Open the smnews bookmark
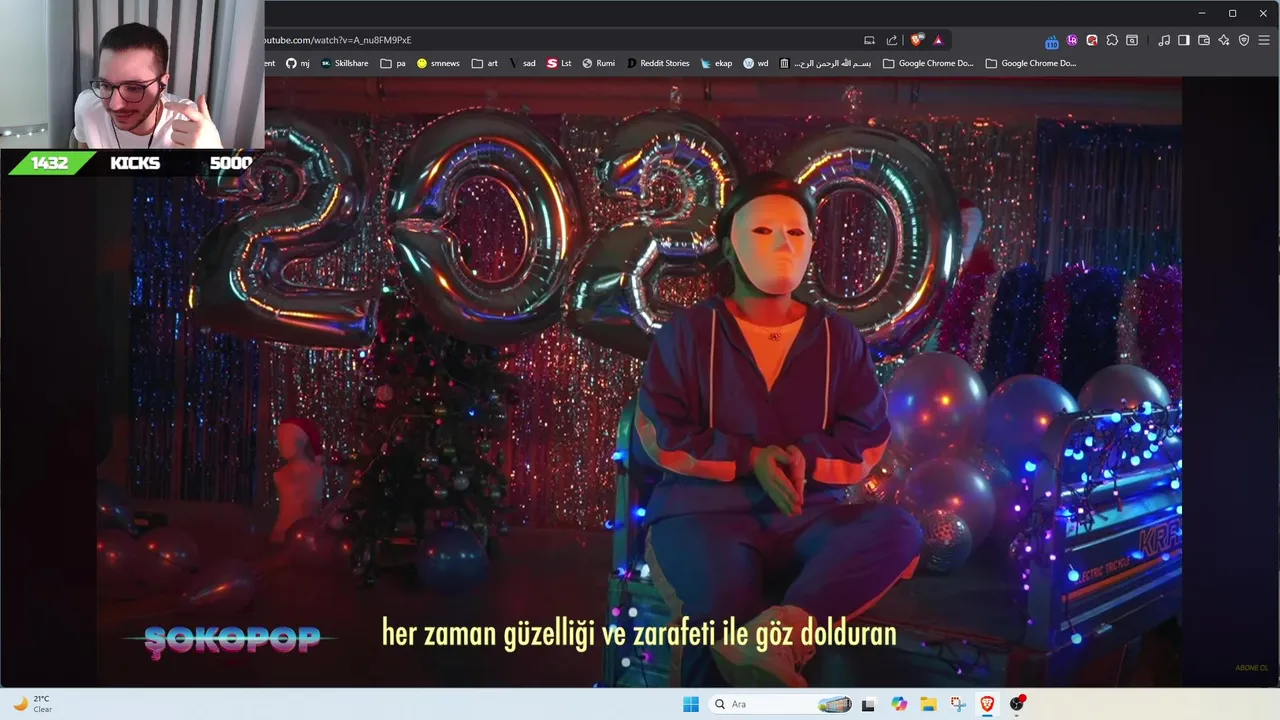Screen dimensions: 1280x720 pyautogui.click(x=438, y=63)
